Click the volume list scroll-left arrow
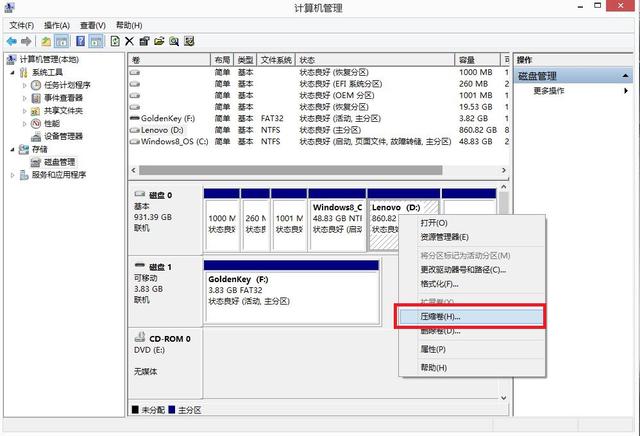The image size is (640, 436). point(133,170)
